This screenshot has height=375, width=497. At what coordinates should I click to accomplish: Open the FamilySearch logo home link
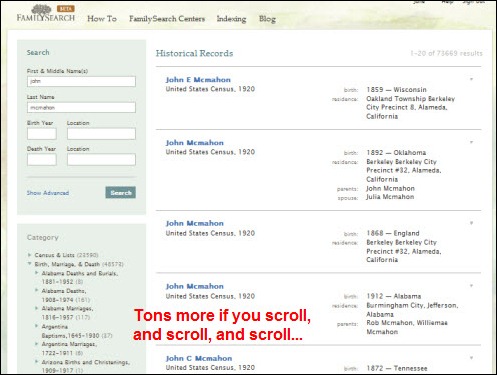(x=46, y=13)
